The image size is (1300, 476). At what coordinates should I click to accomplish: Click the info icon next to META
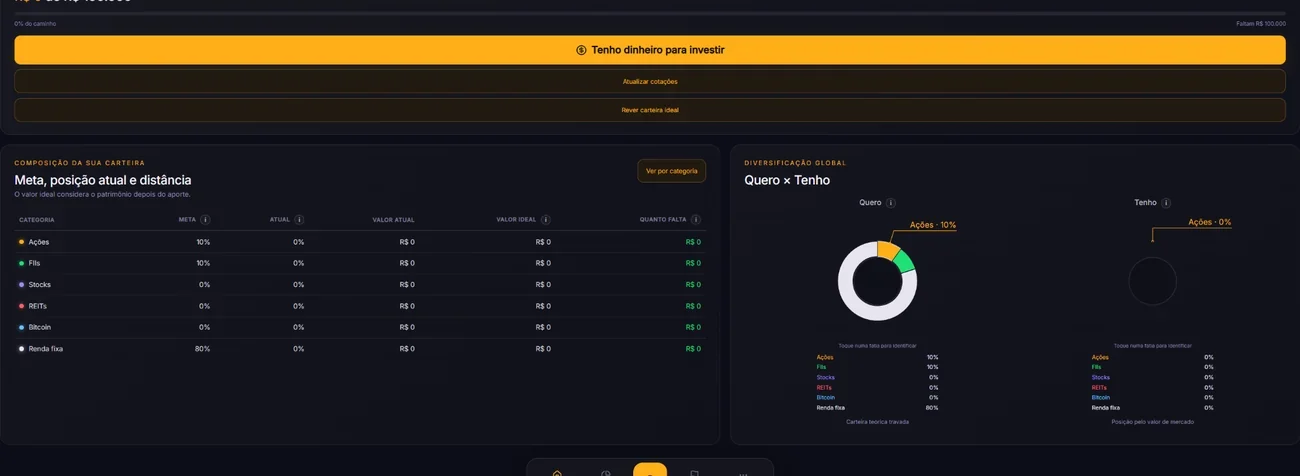coord(205,220)
